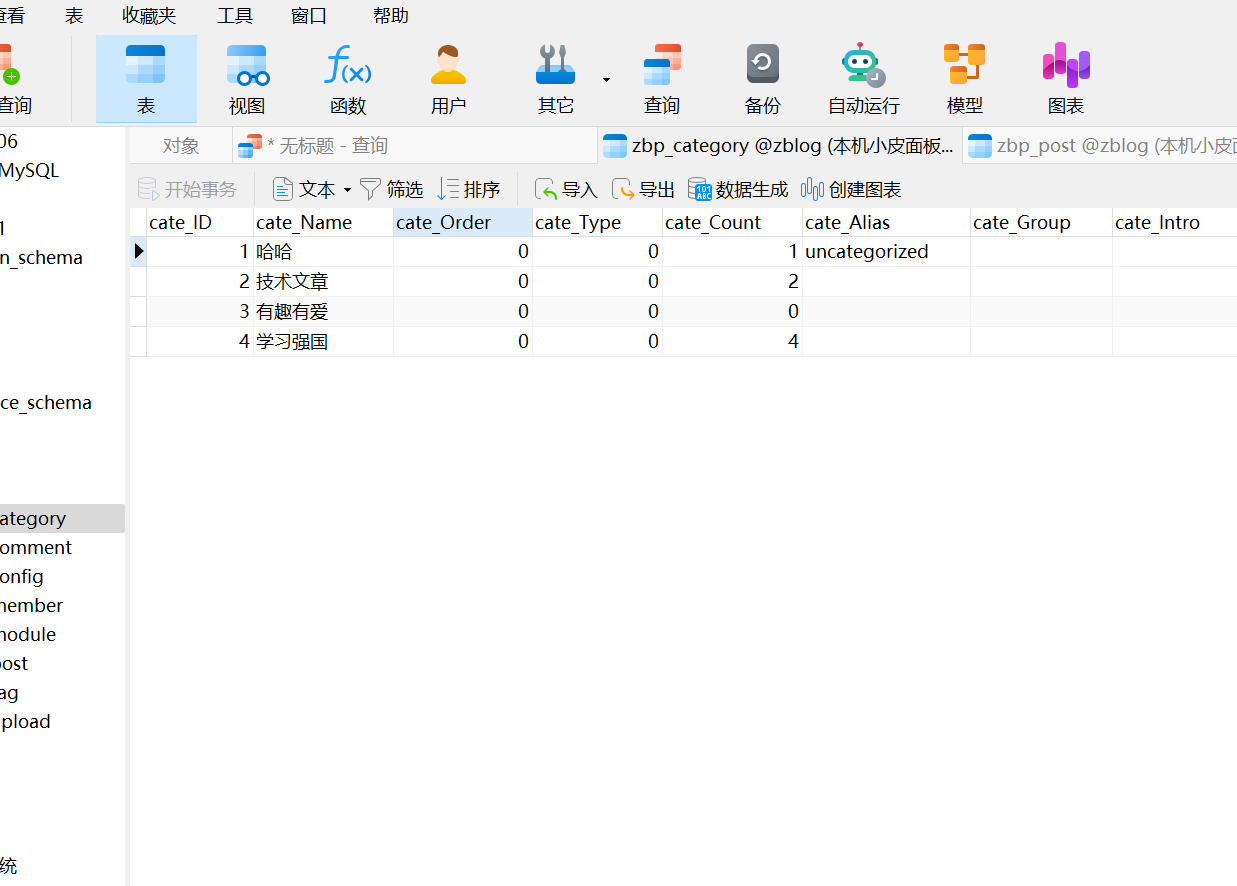Click the current row indicator arrow
The height and width of the screenshot is (886, 1237).
(x=138, y=252)
